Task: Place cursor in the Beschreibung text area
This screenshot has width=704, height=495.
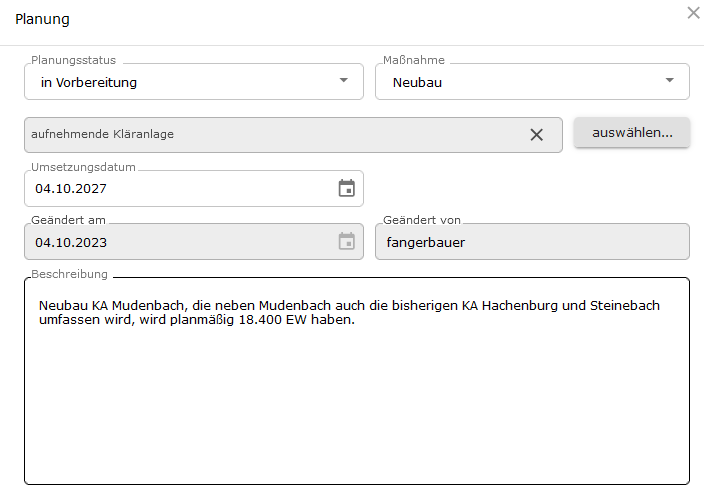Action: (357, 381)
